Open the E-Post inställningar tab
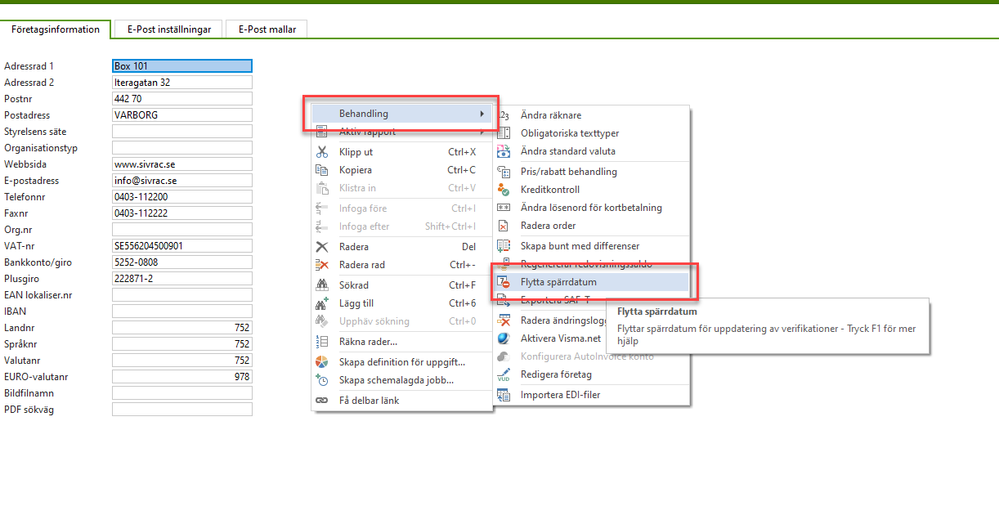This screenshot has height=511, width=999. click(x=169, y=29)
